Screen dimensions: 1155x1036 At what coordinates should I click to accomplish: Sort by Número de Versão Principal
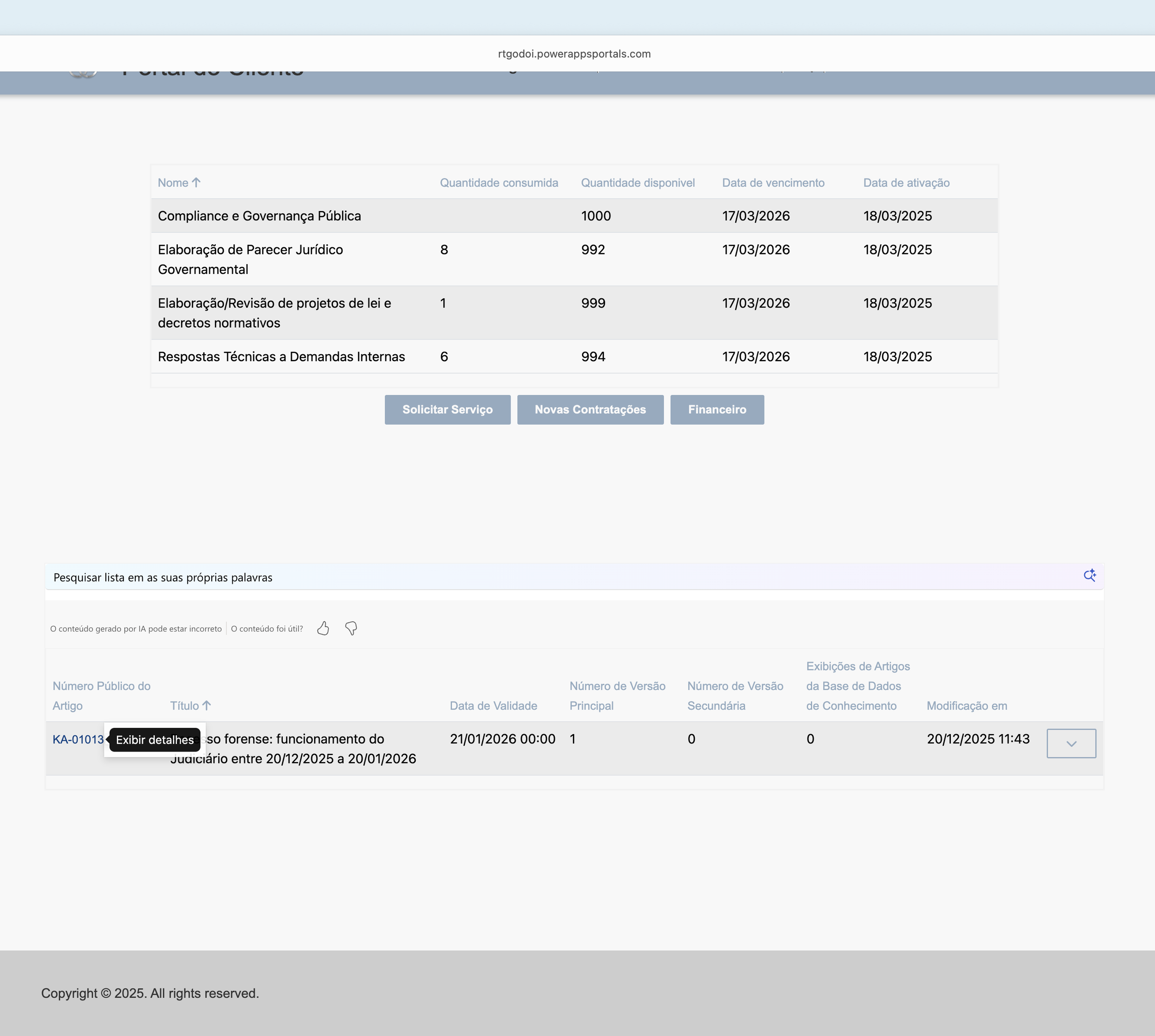tap(617, 696)
